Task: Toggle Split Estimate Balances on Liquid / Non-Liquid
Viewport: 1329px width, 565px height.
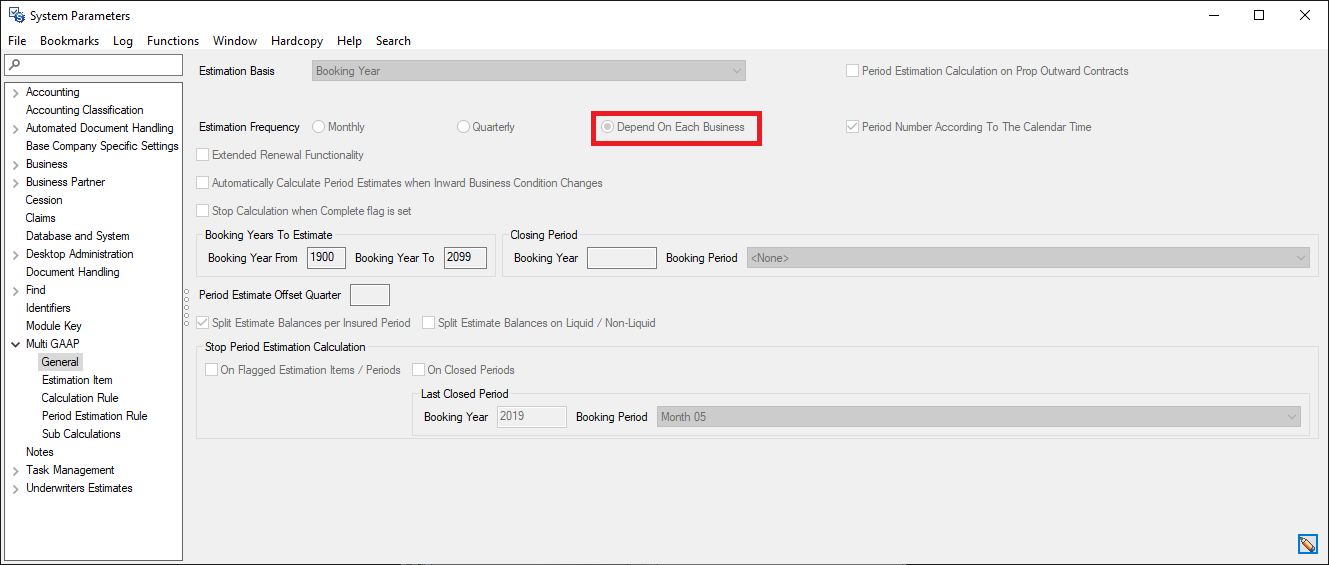Action: (x=429, y=323)
